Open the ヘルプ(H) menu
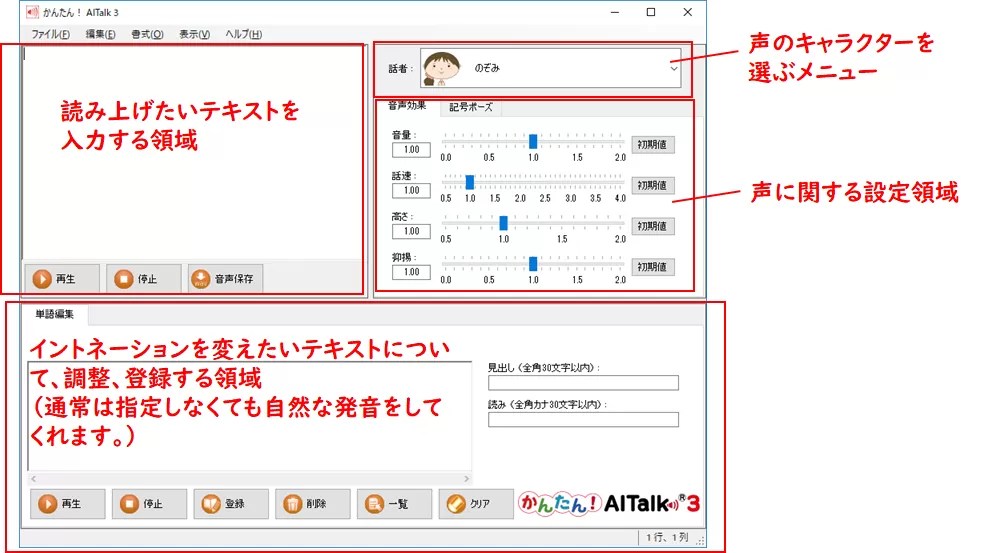 tap(243, 34)
